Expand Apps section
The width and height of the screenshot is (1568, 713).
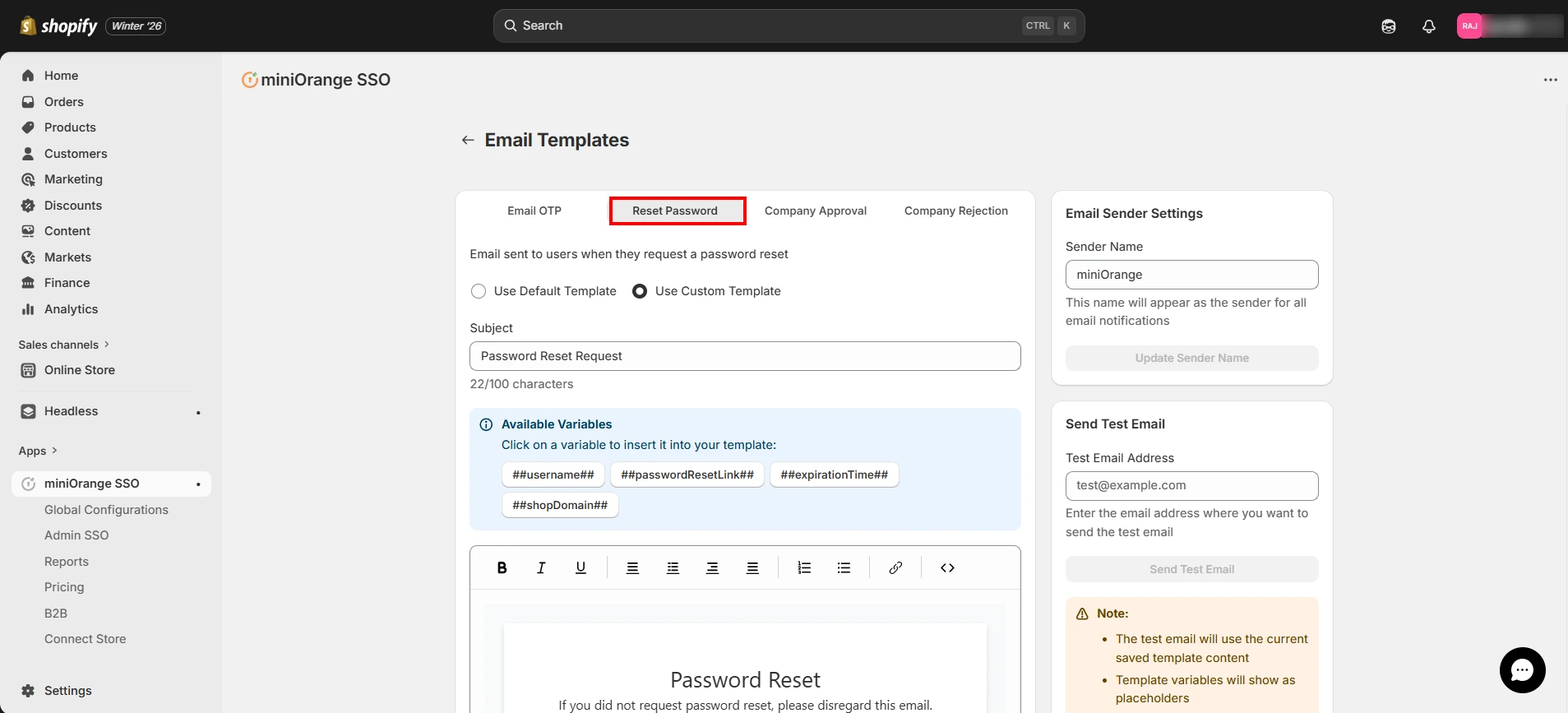coord(38,451)
